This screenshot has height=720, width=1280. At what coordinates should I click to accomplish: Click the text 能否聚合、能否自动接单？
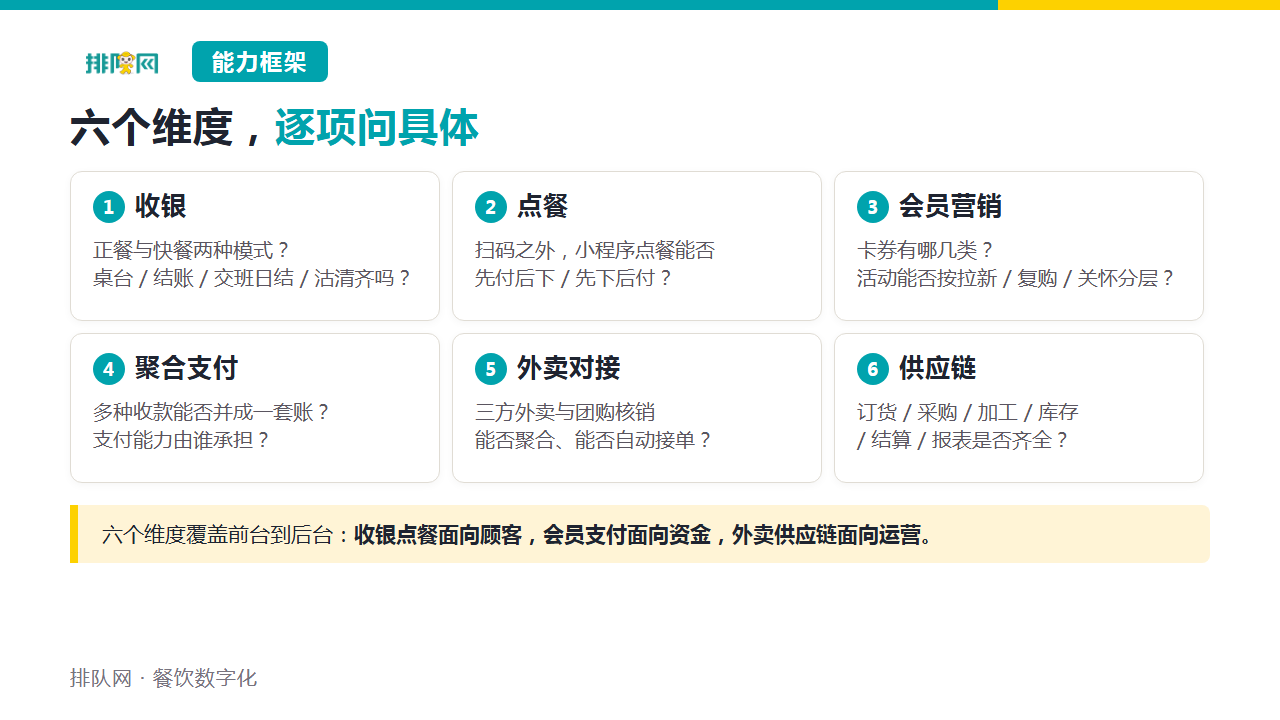tap(595, 440)
